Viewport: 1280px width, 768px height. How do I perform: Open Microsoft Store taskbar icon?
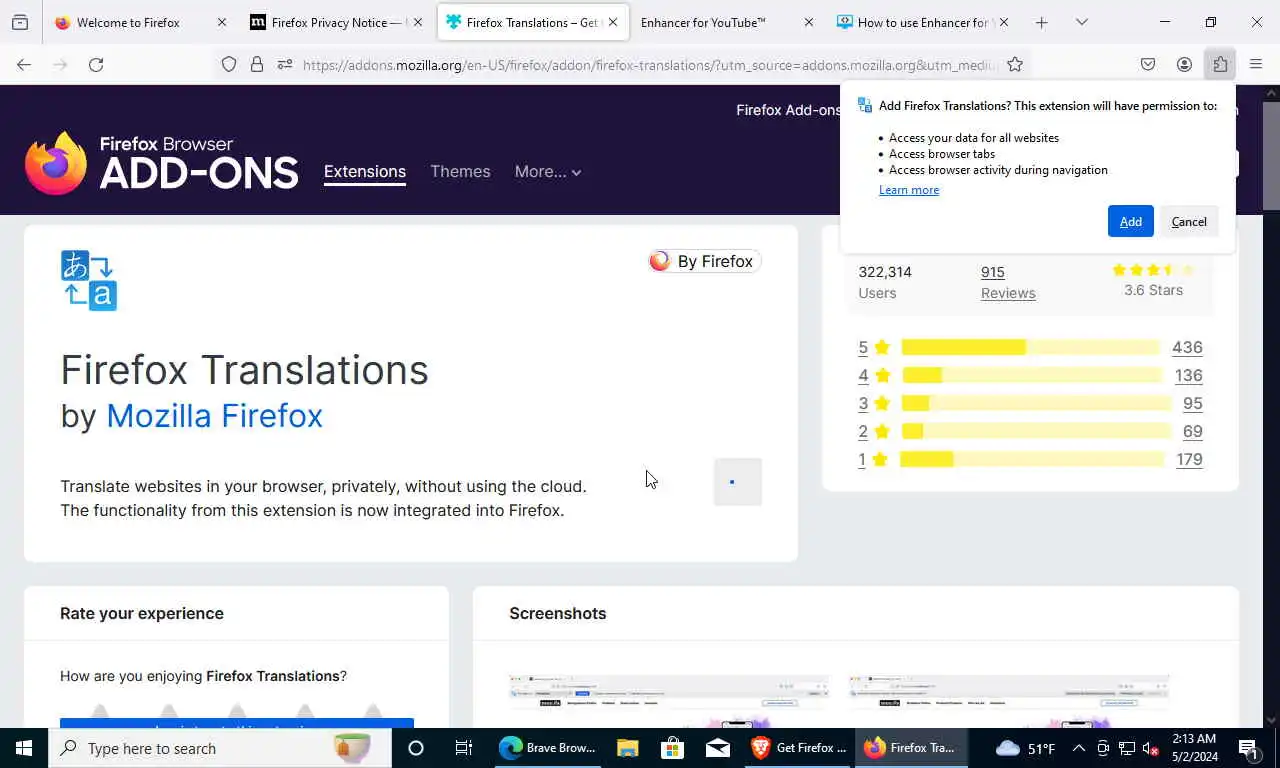[672, 748]
